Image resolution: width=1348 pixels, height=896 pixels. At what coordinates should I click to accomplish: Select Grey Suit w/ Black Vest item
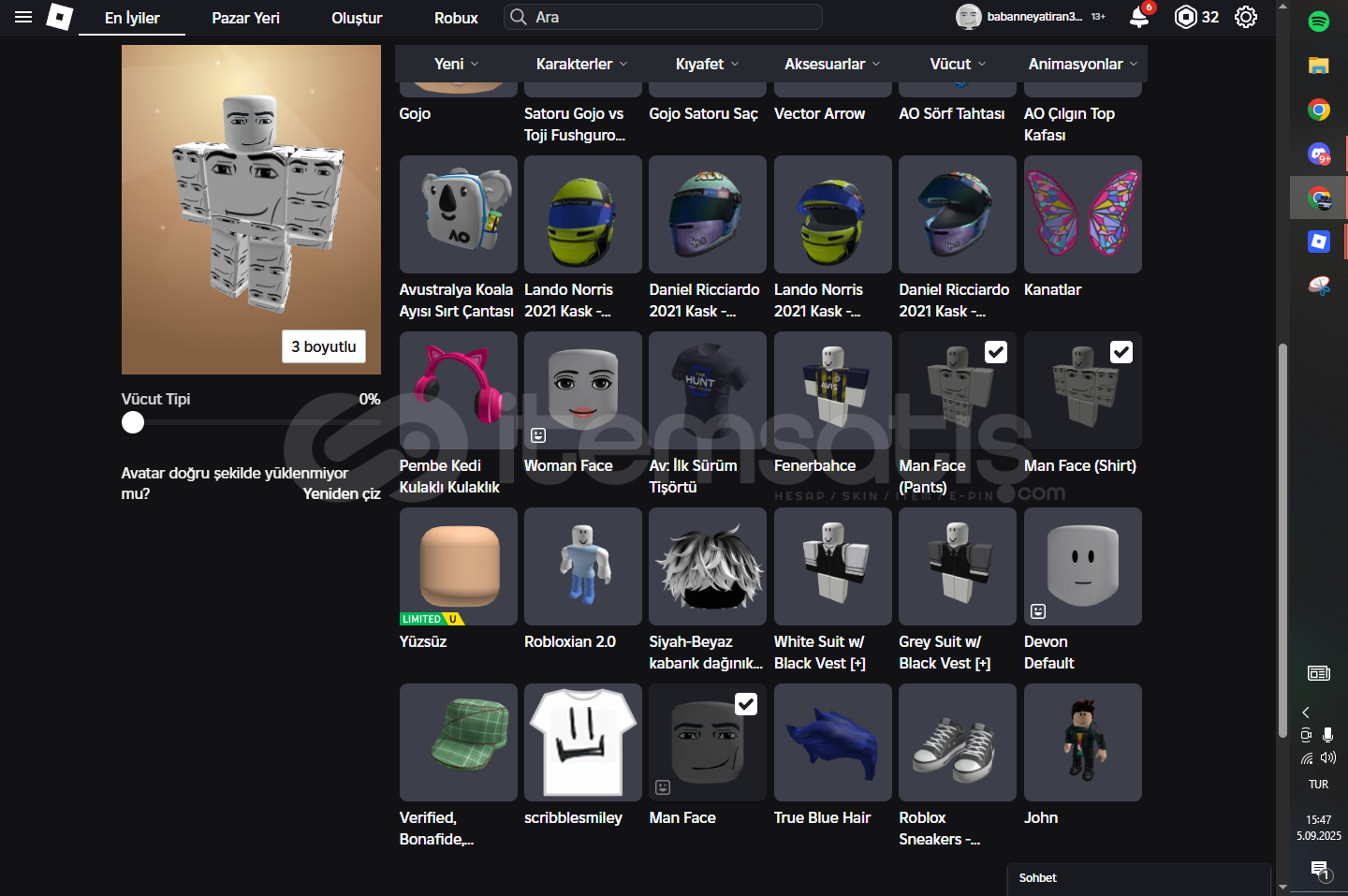pyautogui.click(x=958, y=566)
